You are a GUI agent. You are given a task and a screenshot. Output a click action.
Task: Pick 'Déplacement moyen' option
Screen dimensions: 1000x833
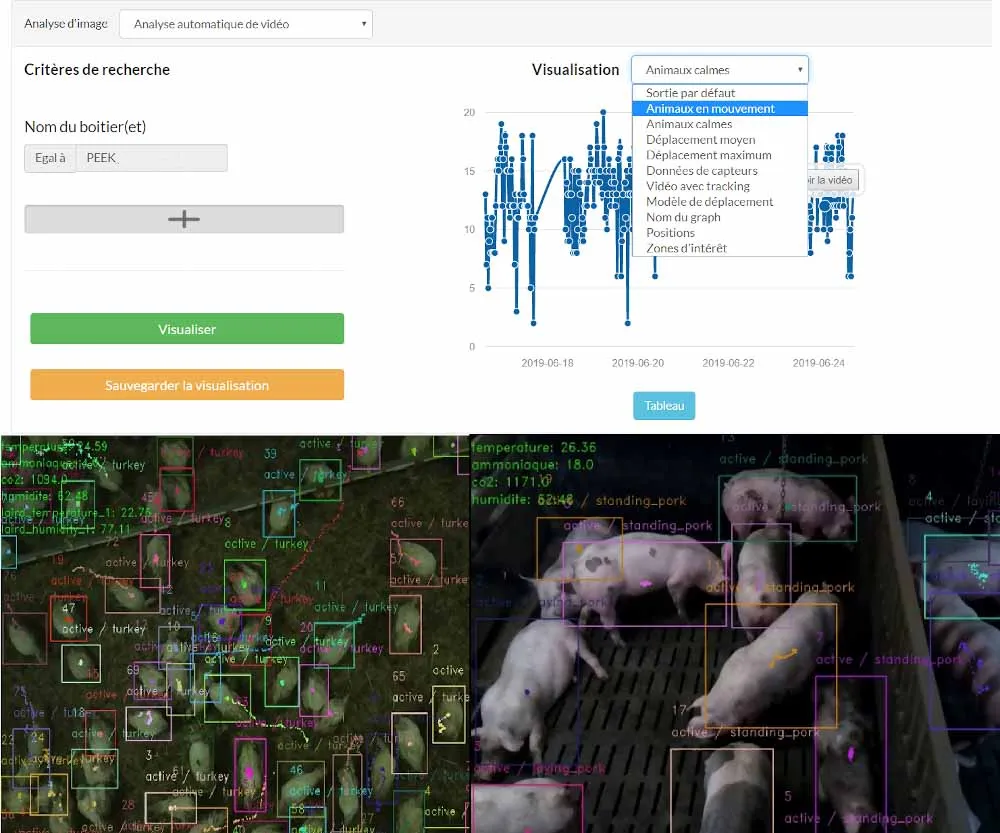pos(700,140)
